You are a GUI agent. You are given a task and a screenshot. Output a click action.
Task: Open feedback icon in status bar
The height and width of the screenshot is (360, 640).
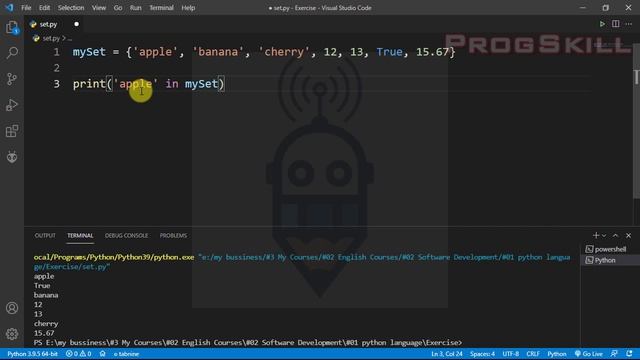pyautogui.click(x=614, y=354)
